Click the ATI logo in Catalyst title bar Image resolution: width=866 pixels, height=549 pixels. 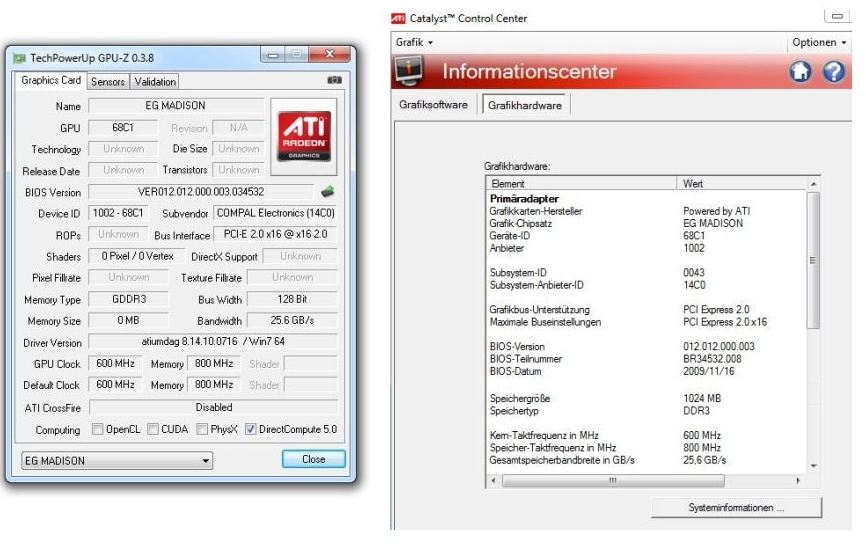[x=398, y=19]
